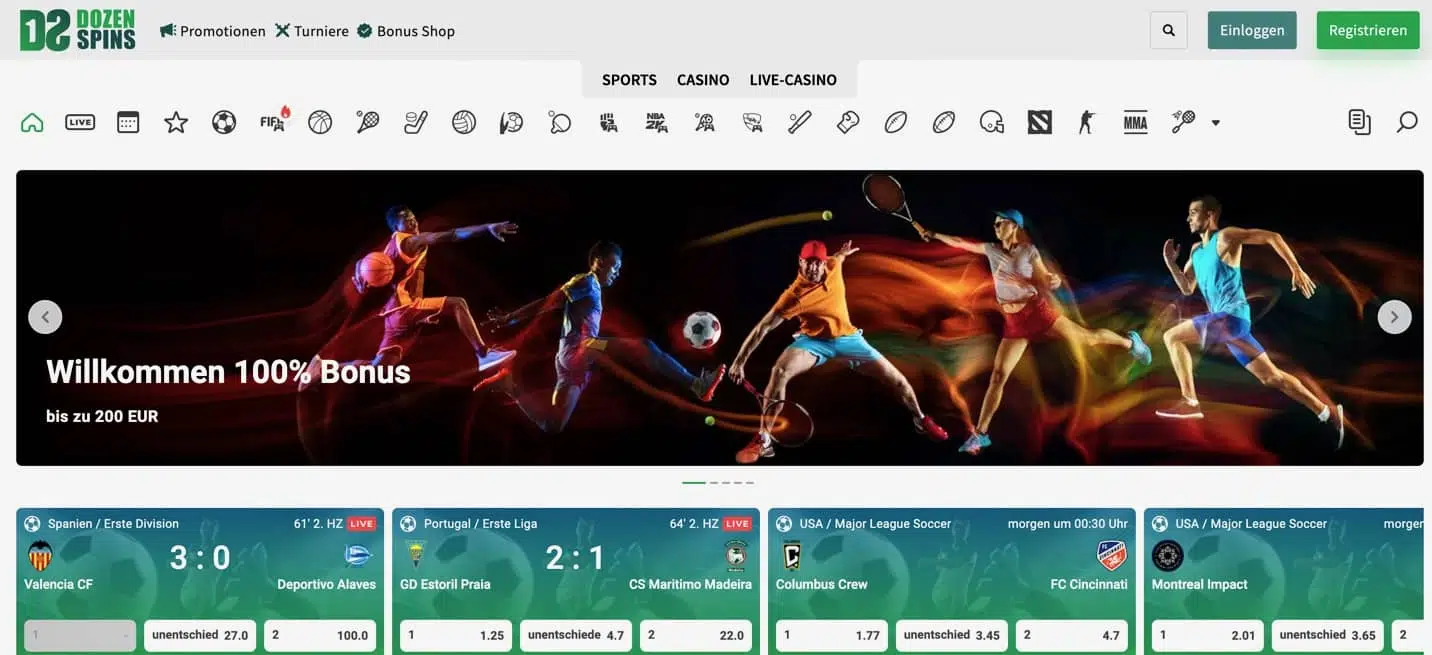The image size is (1432, 655).
Task: Open the calendar schedule icon
Action: click(128, 122)
